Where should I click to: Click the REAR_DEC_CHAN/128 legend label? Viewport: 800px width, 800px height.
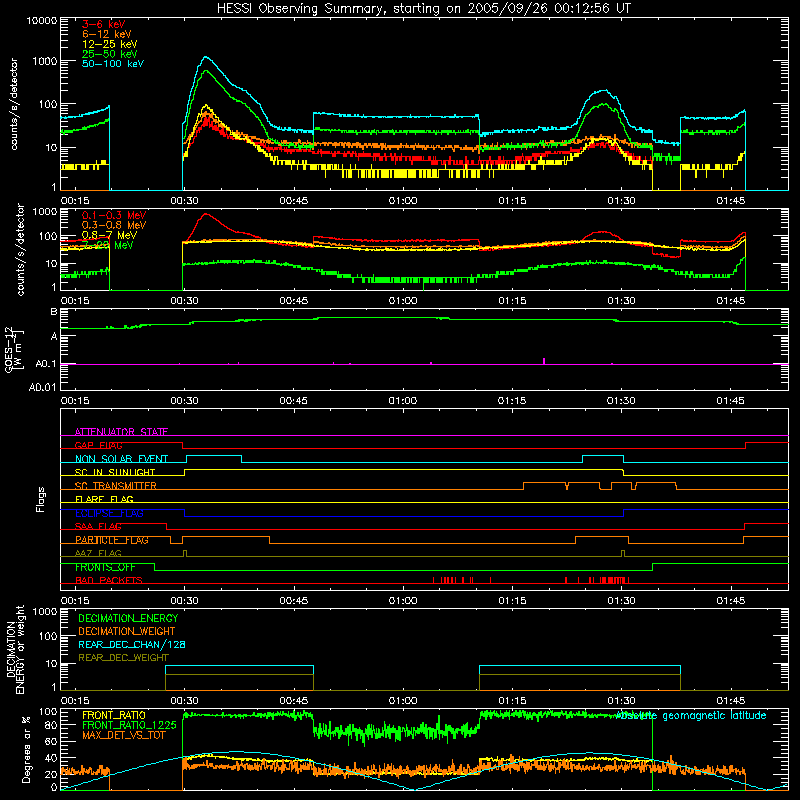point(132,644)
